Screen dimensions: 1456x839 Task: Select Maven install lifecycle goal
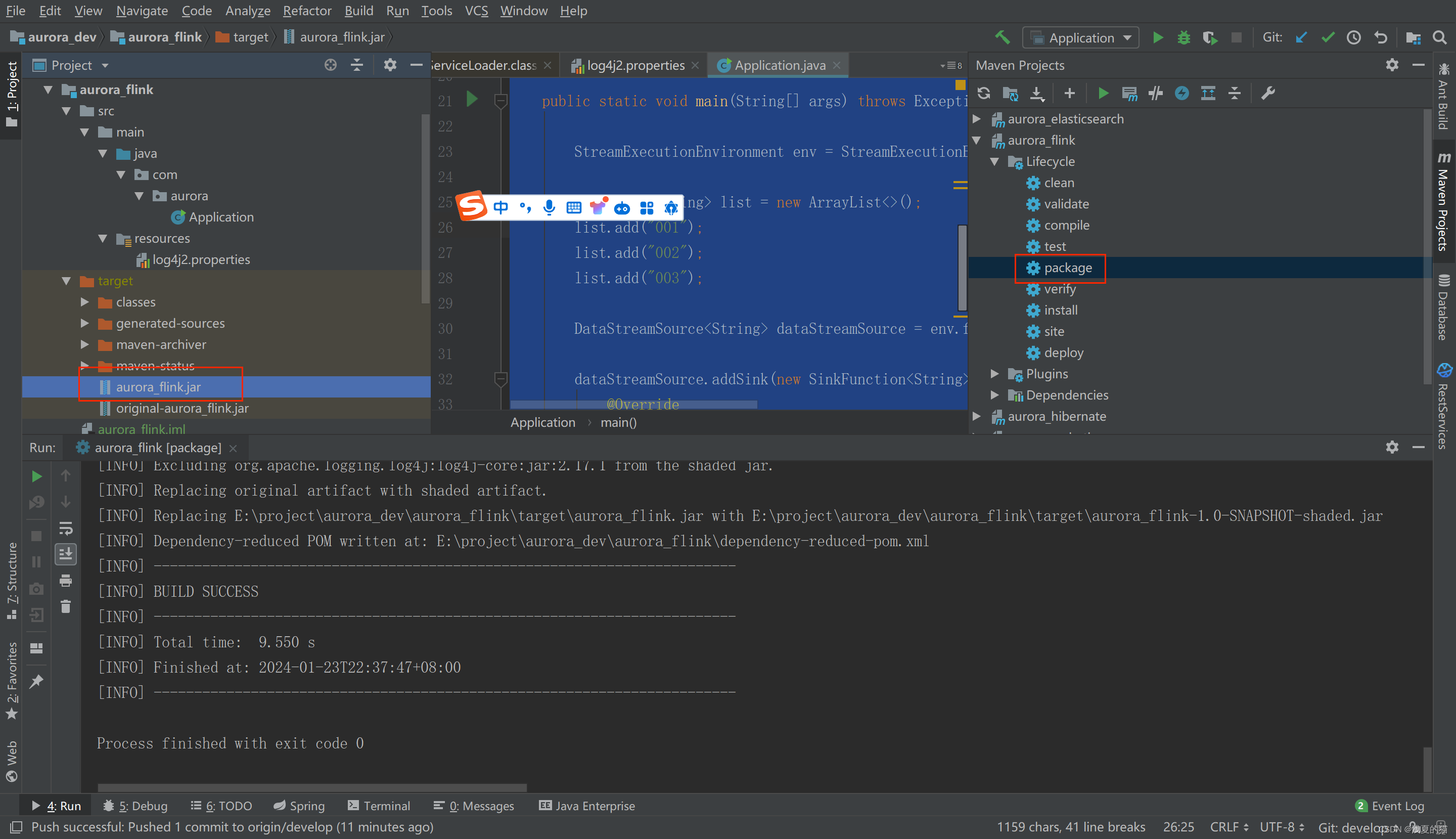(x=1060, y=310)
